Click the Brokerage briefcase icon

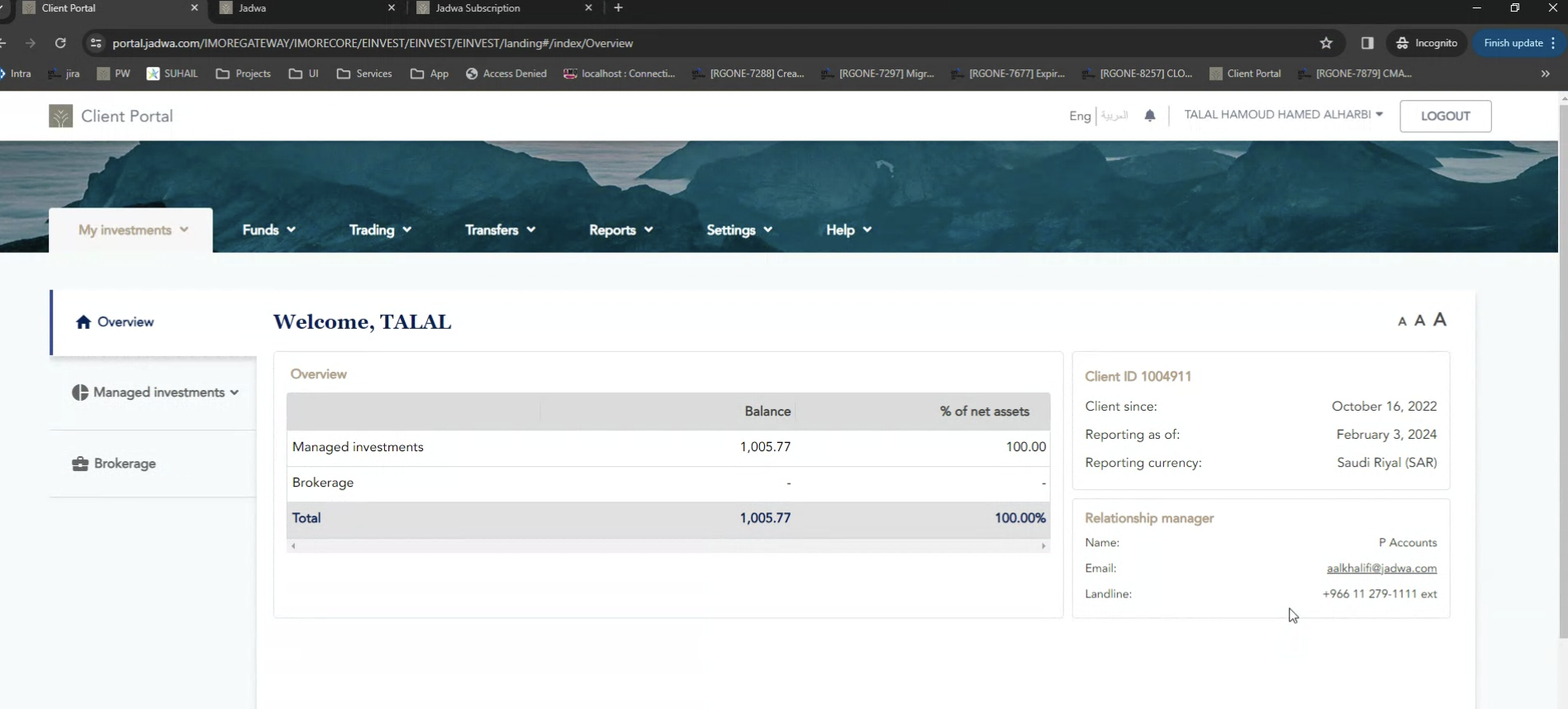[x=80, y=464]
